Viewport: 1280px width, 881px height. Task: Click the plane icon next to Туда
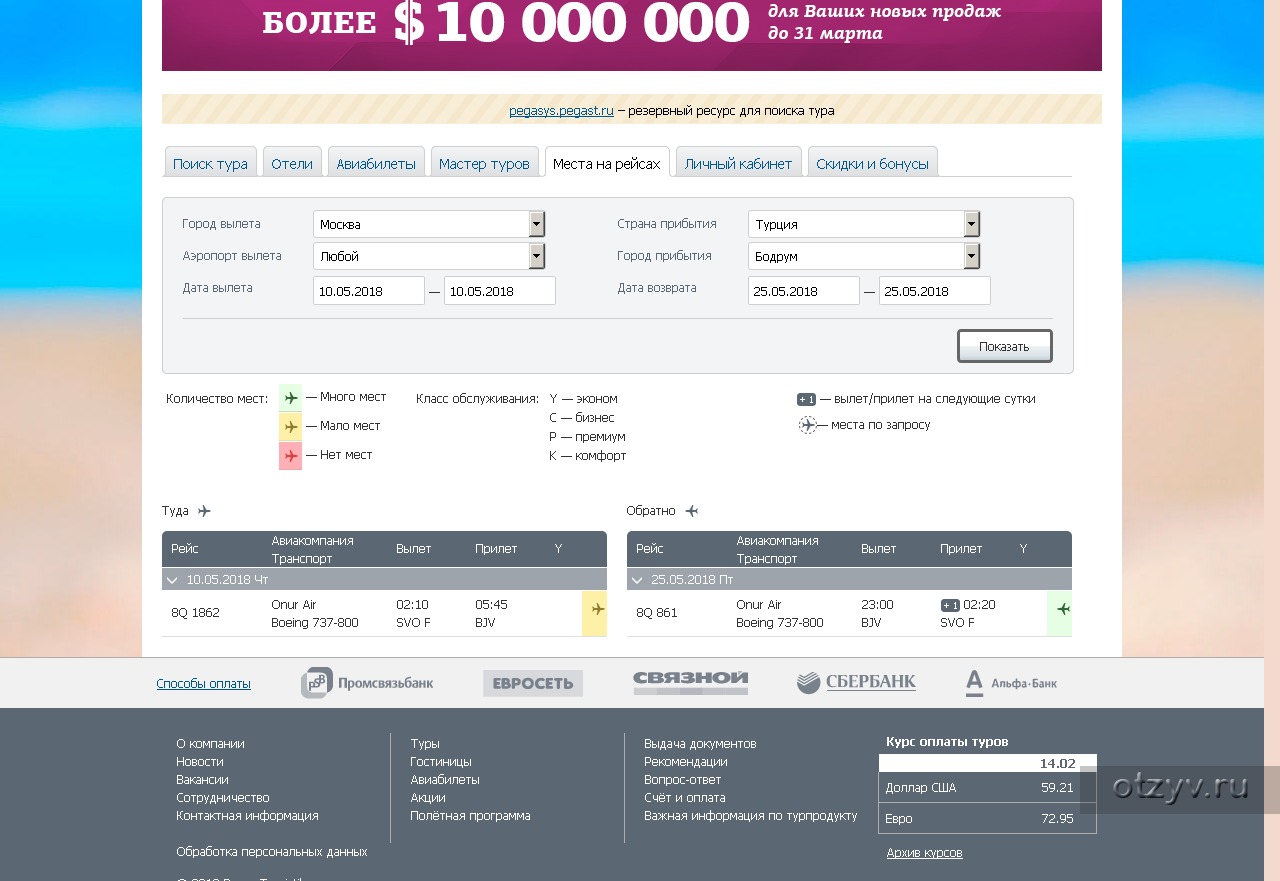pos(204,511)
